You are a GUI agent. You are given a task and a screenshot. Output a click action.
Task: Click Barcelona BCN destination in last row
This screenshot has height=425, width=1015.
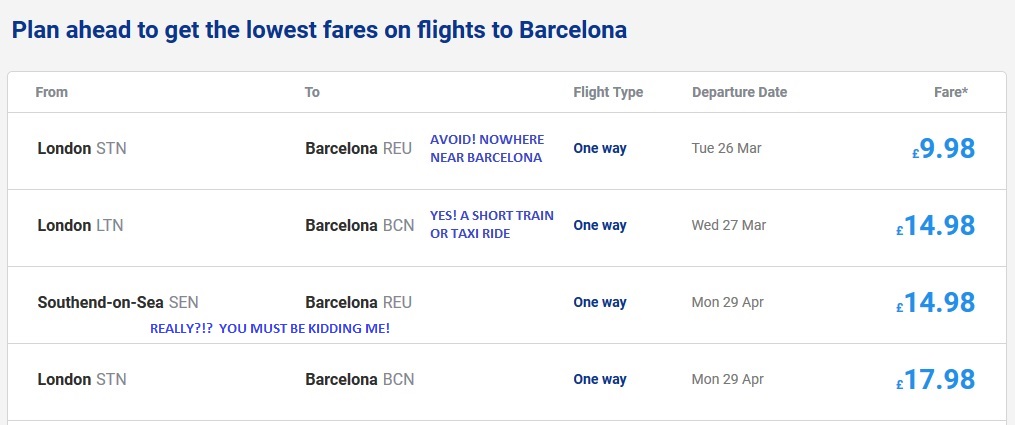[359, 380]
